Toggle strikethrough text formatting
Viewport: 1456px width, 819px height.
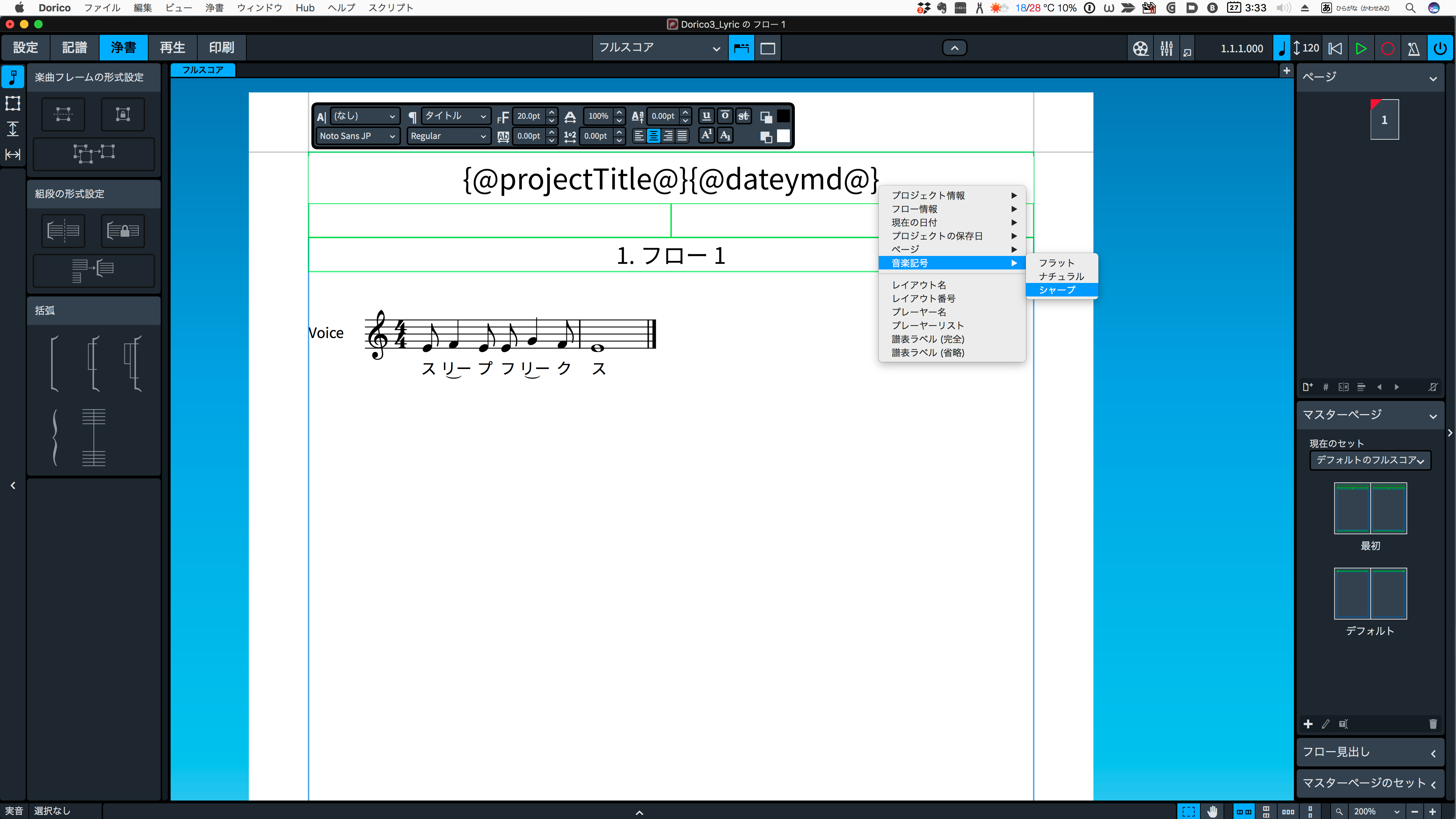point(743,116)
